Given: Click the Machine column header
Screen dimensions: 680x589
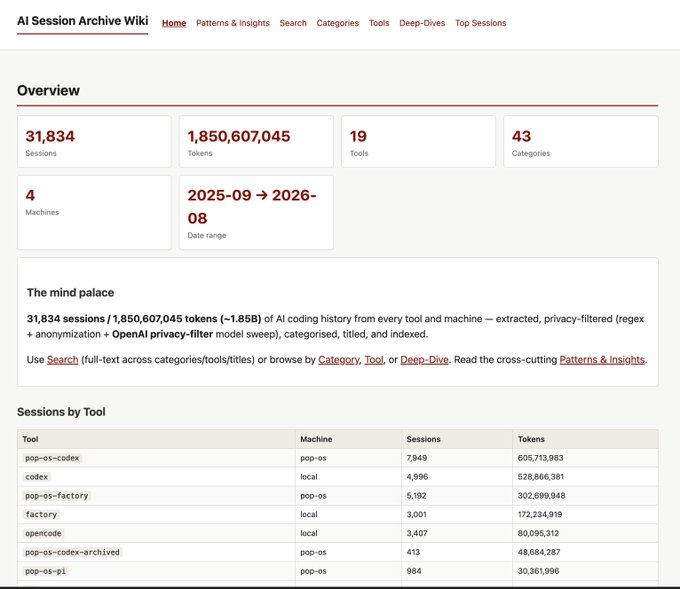Looking at the screenshot, I should pyautogui.click(x=348, y=439).
